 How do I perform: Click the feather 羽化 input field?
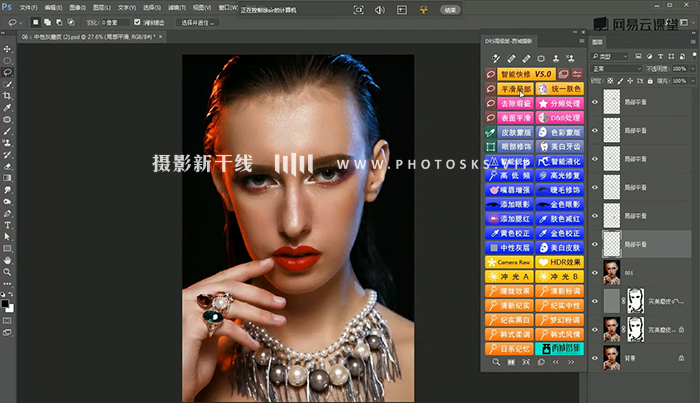(115, 22)
